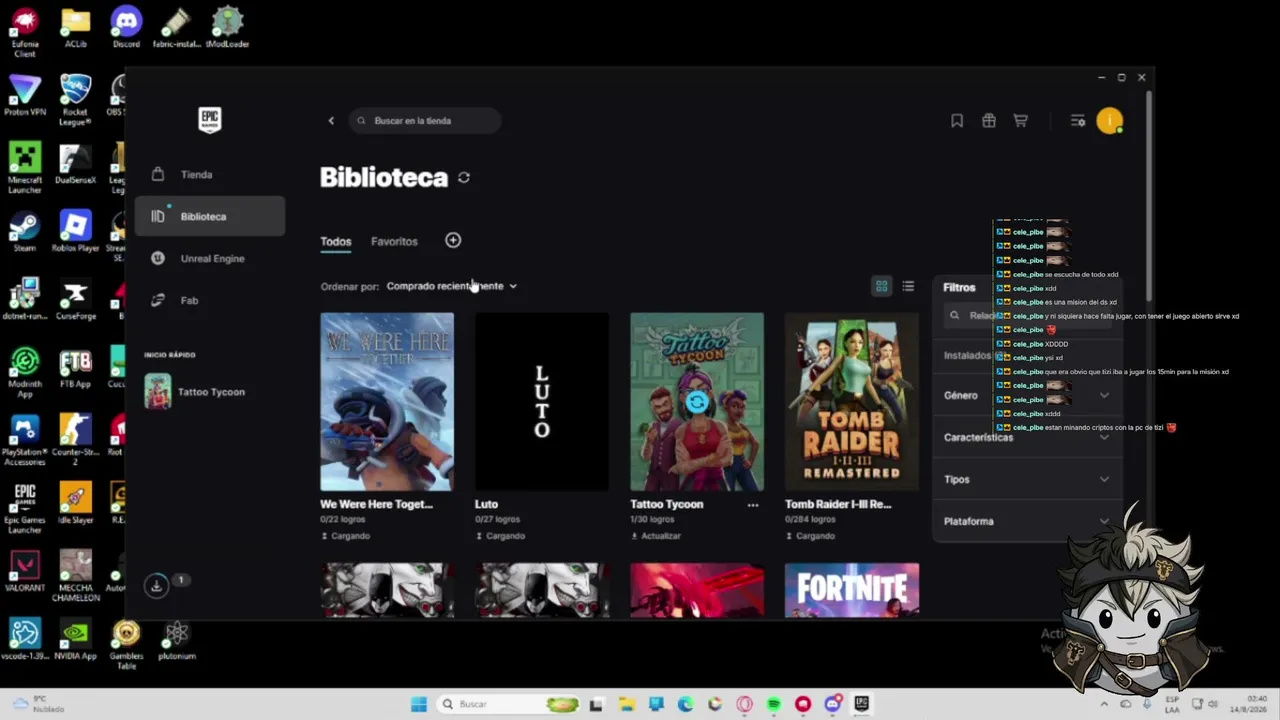This screenshot has width=1280, height=720.
Task: Add a new collection with plus icon
Action: pyautogui.click(x=453, y=240)
